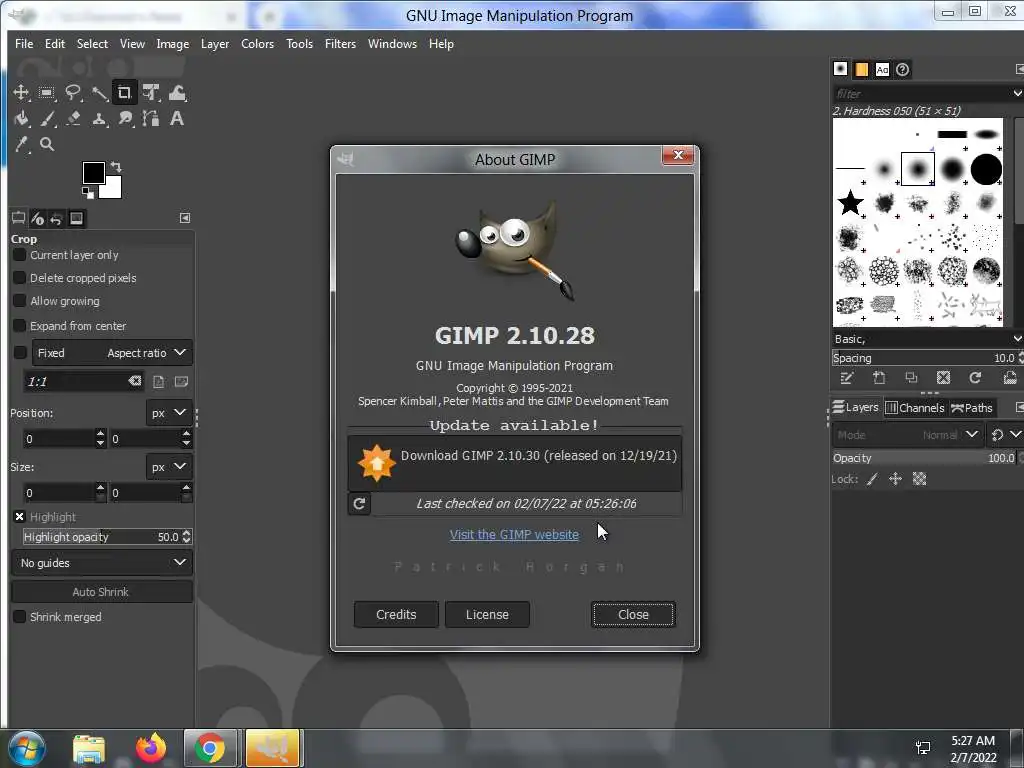Click Download GIMP 2.10.30 text
1024x768 pixels.
[539, 455]
